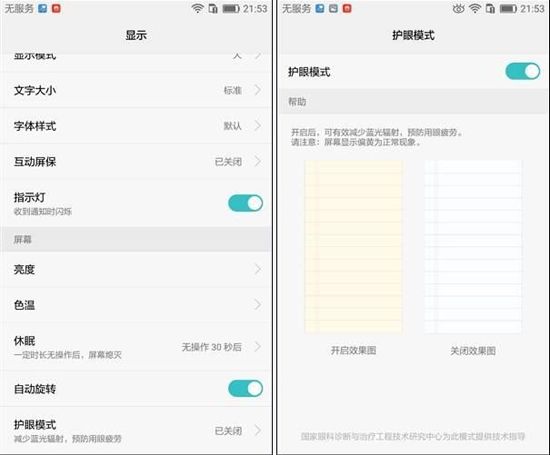Open 休眠 sleep timeout chevron
550x455 pixels.
click(258, 347)
